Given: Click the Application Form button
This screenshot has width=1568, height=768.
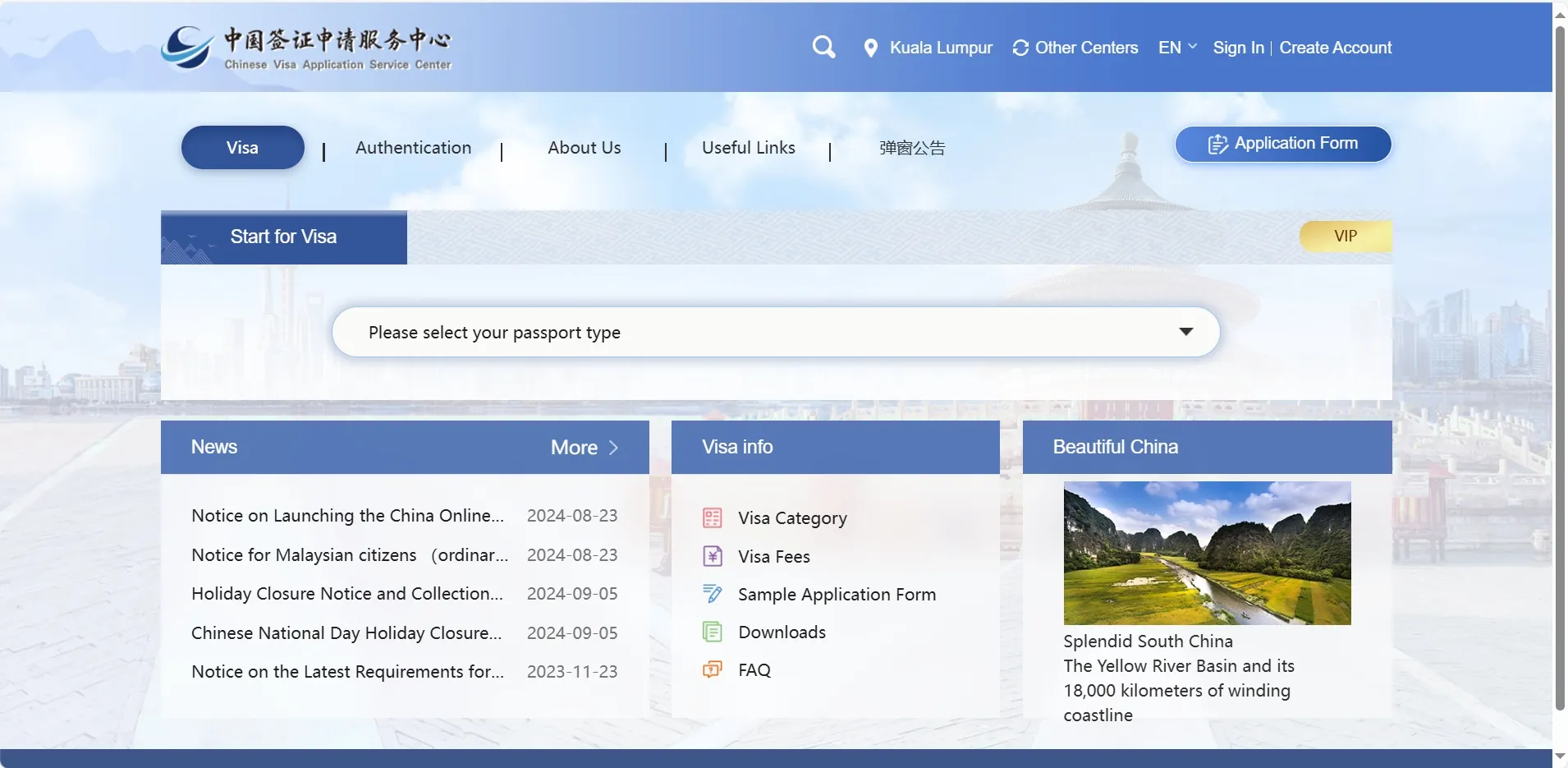Looking at the screenshot, I should (x=1282, y=144).
